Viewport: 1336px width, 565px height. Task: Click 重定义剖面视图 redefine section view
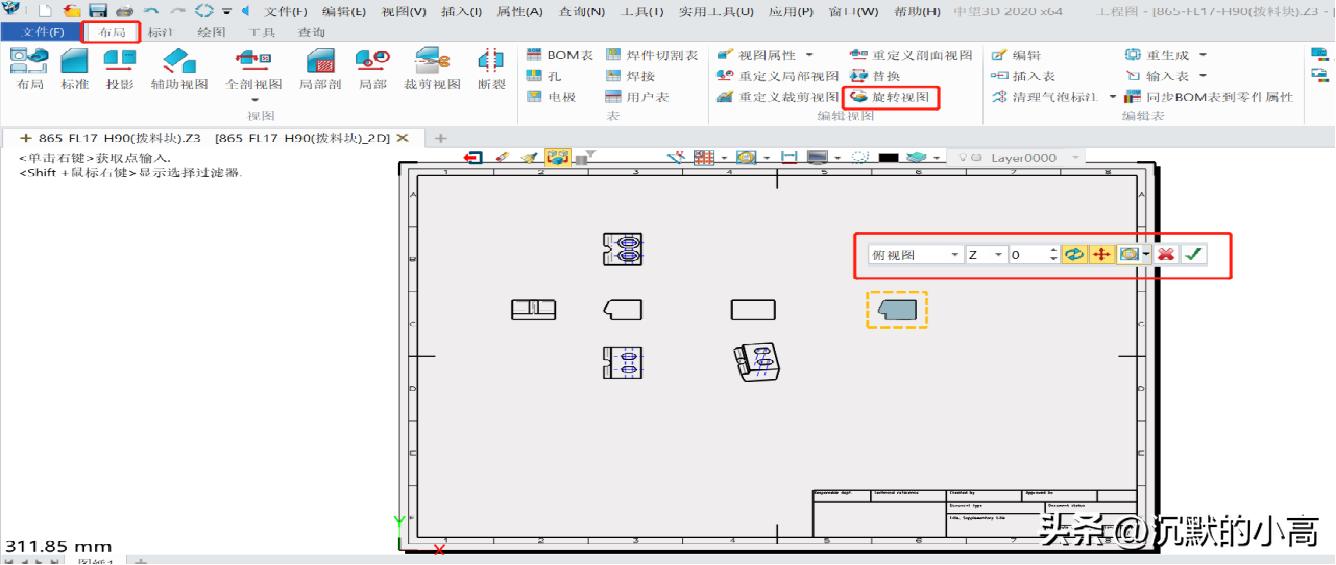[x=911, y=55]
